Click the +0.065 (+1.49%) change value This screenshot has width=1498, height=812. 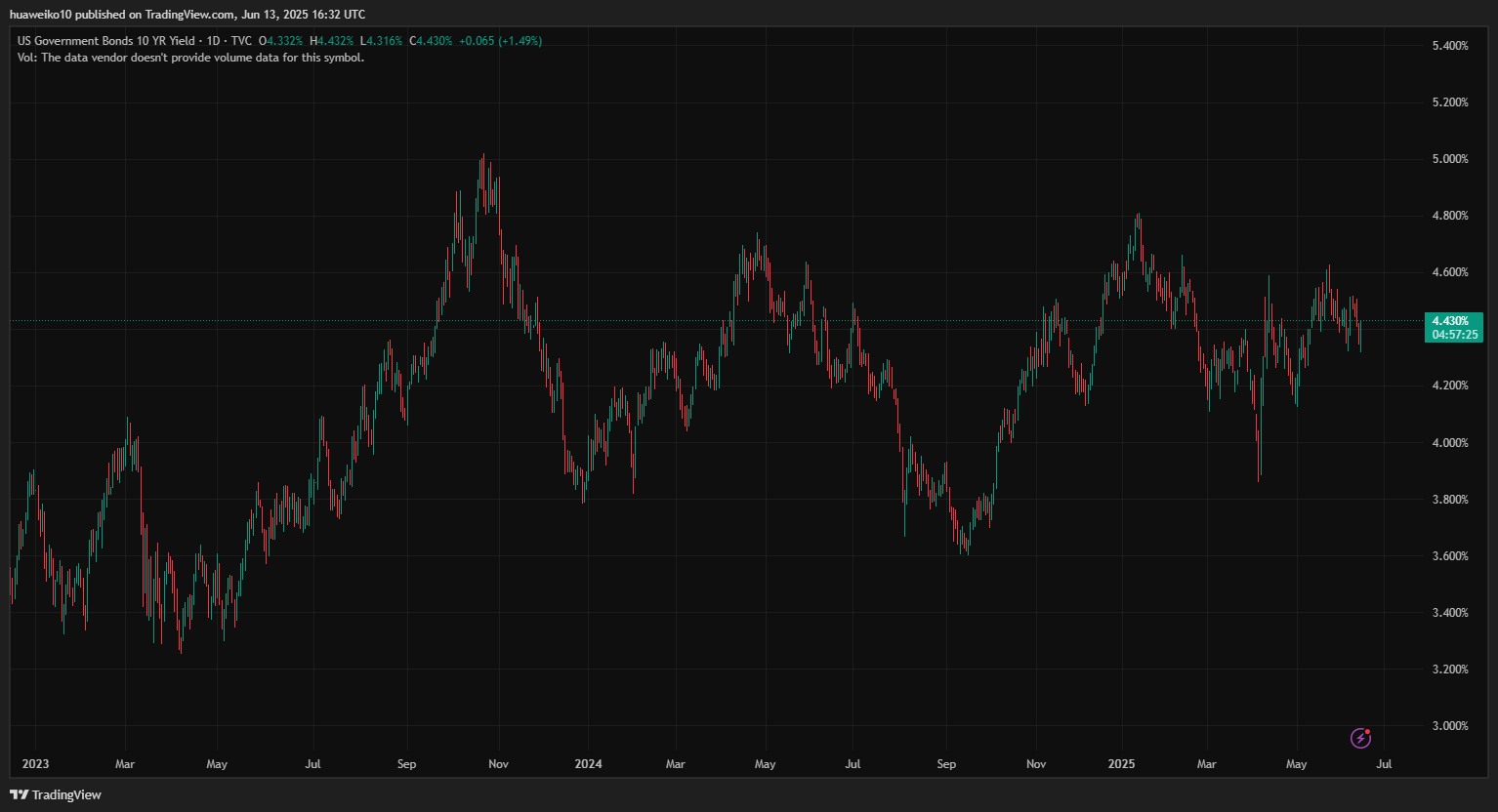coord(501,41)
